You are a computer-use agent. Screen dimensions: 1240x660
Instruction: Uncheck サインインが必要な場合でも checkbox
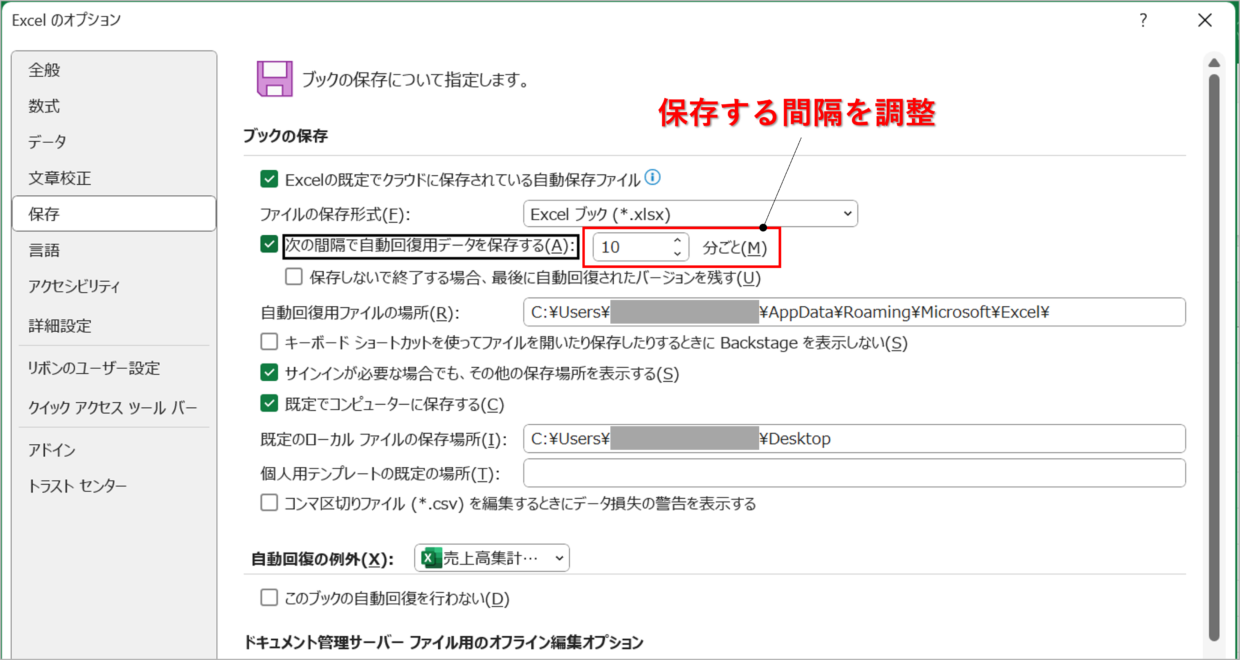point(268,374)
